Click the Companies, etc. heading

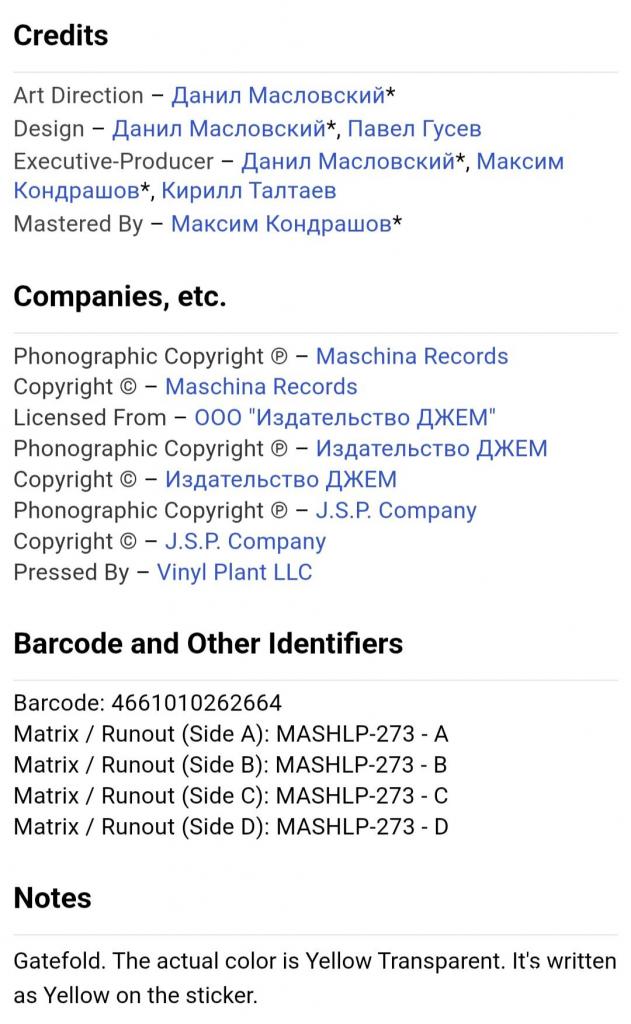coord(120,297)
